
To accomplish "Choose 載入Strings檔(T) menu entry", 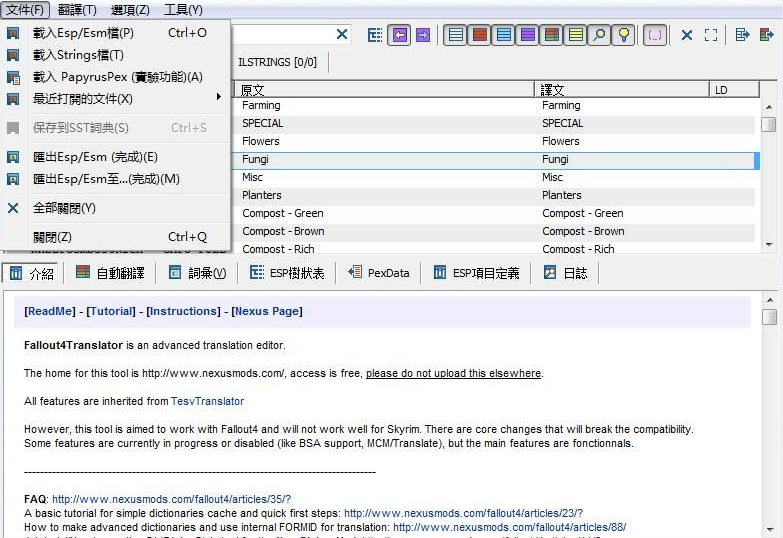I will coord(116,55).
